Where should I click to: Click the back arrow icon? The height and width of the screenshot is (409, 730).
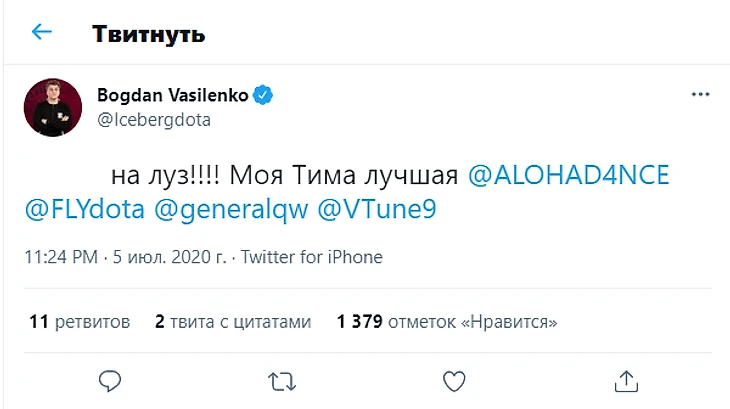tap(41, 33)
